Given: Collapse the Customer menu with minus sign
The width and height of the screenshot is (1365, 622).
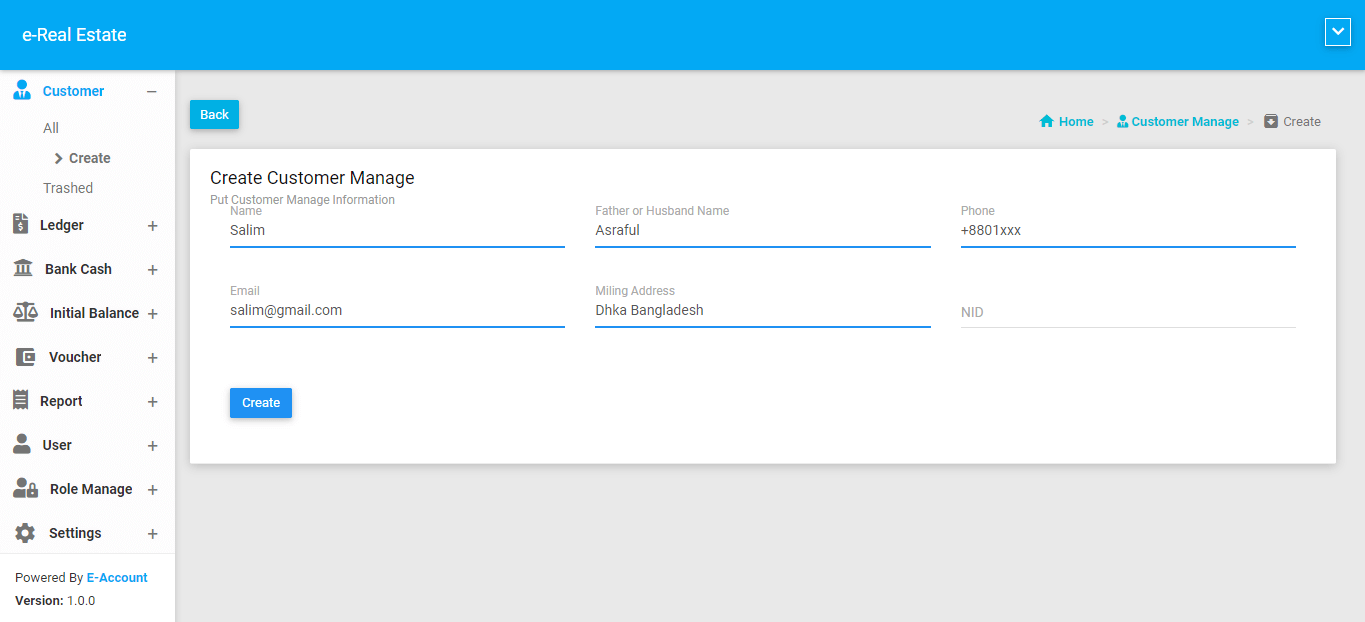Looking at the screenshot, I should 152,92.
